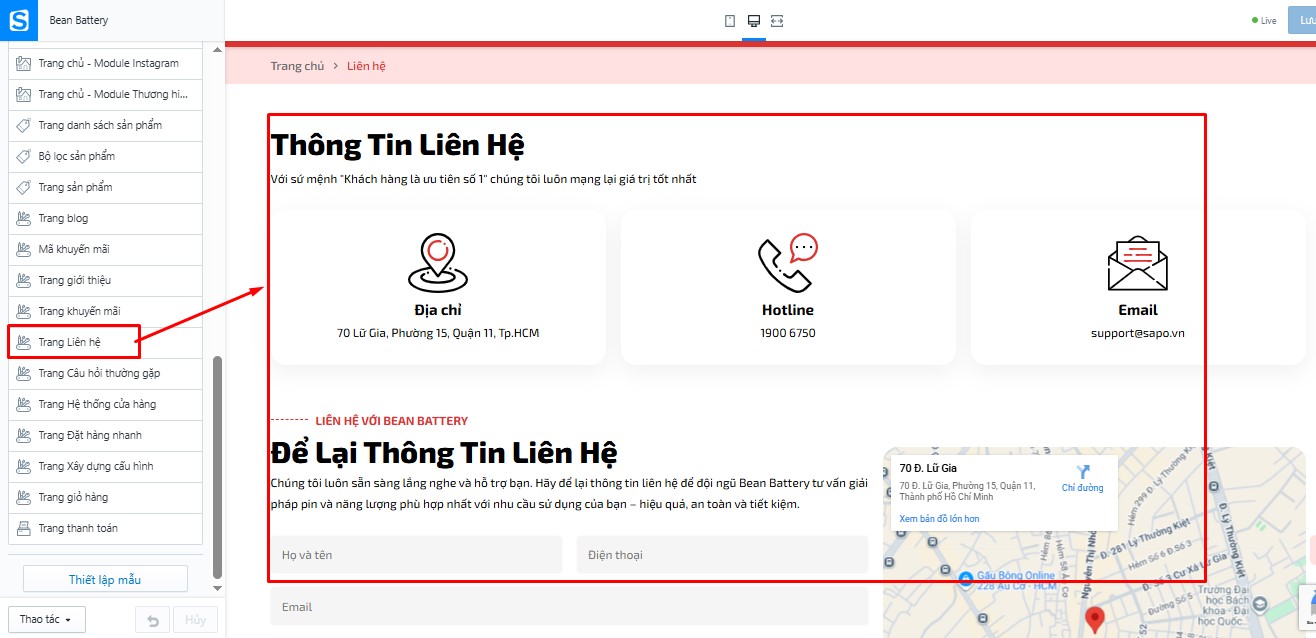
Task: Click the hotline phone icon
Action: click(x=788, y=262)
